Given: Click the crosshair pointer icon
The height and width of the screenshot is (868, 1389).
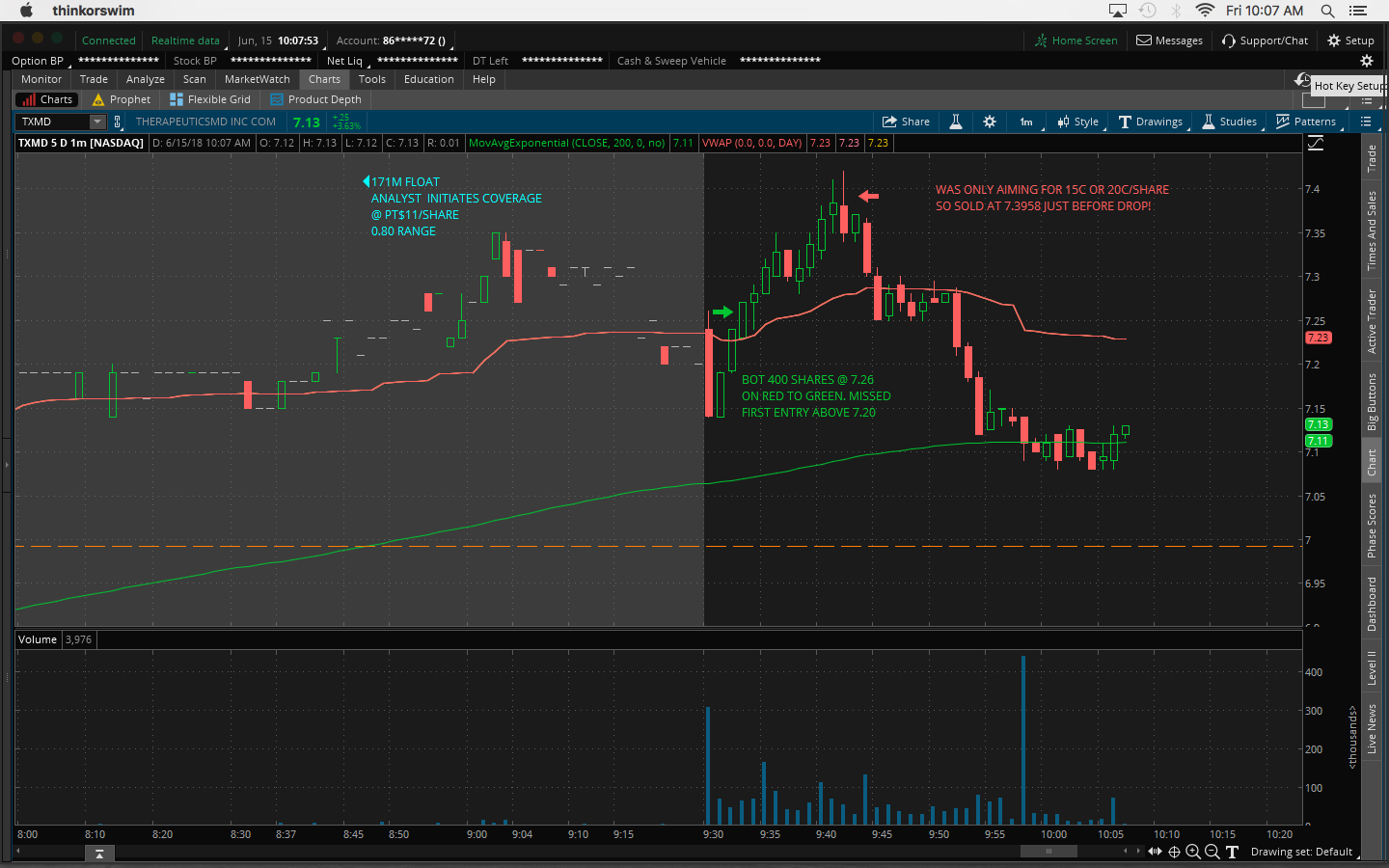Looking at the screenshot, I should pos(1174,852).
